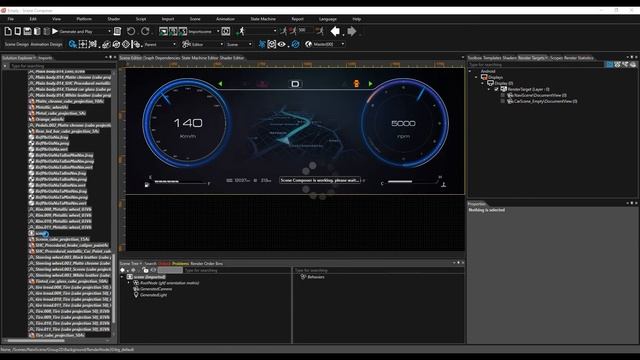Open the Parent dropdown
The width and height of the screenshot is (640, 360).
175,44
